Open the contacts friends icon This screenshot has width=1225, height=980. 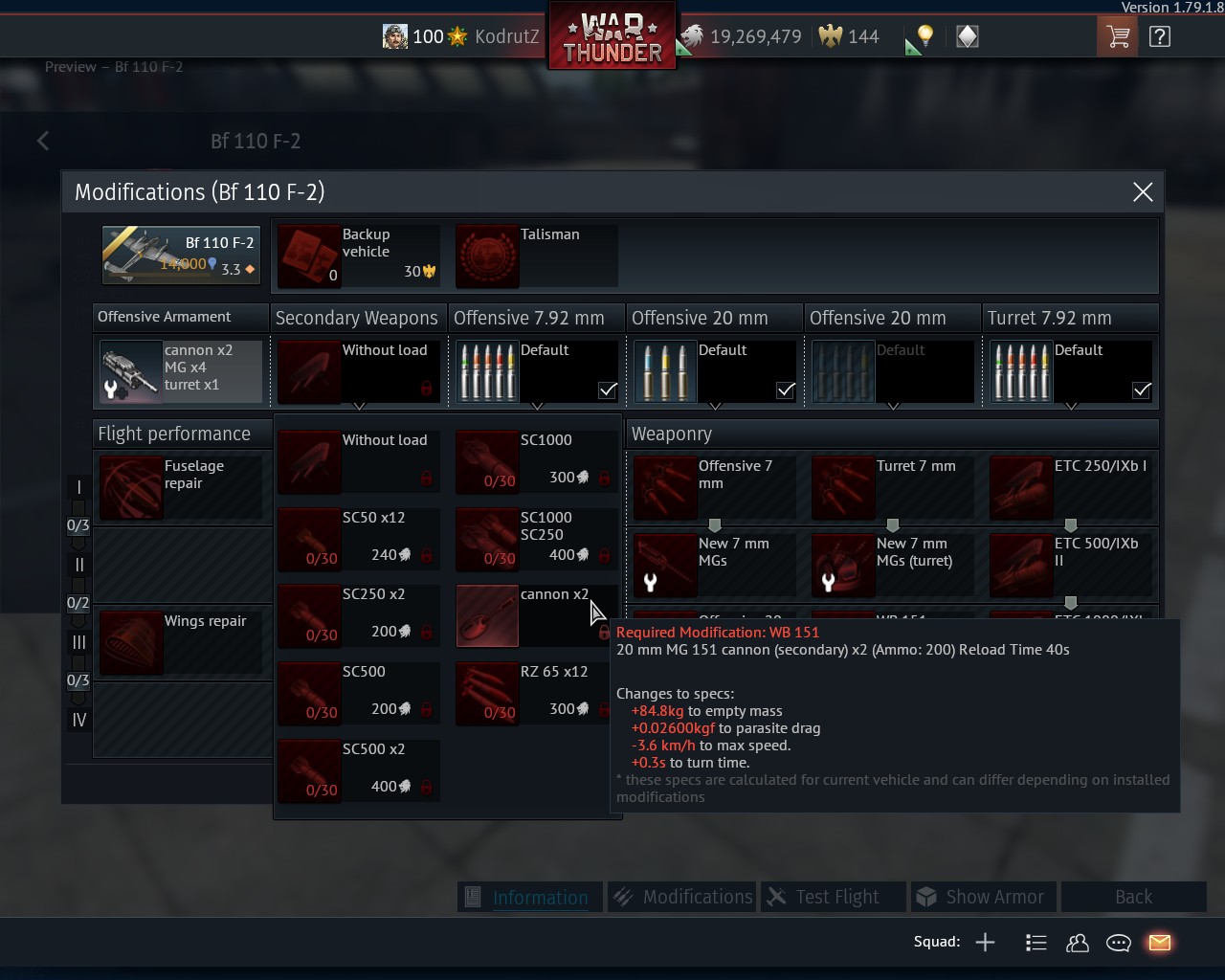(1078, 943)
